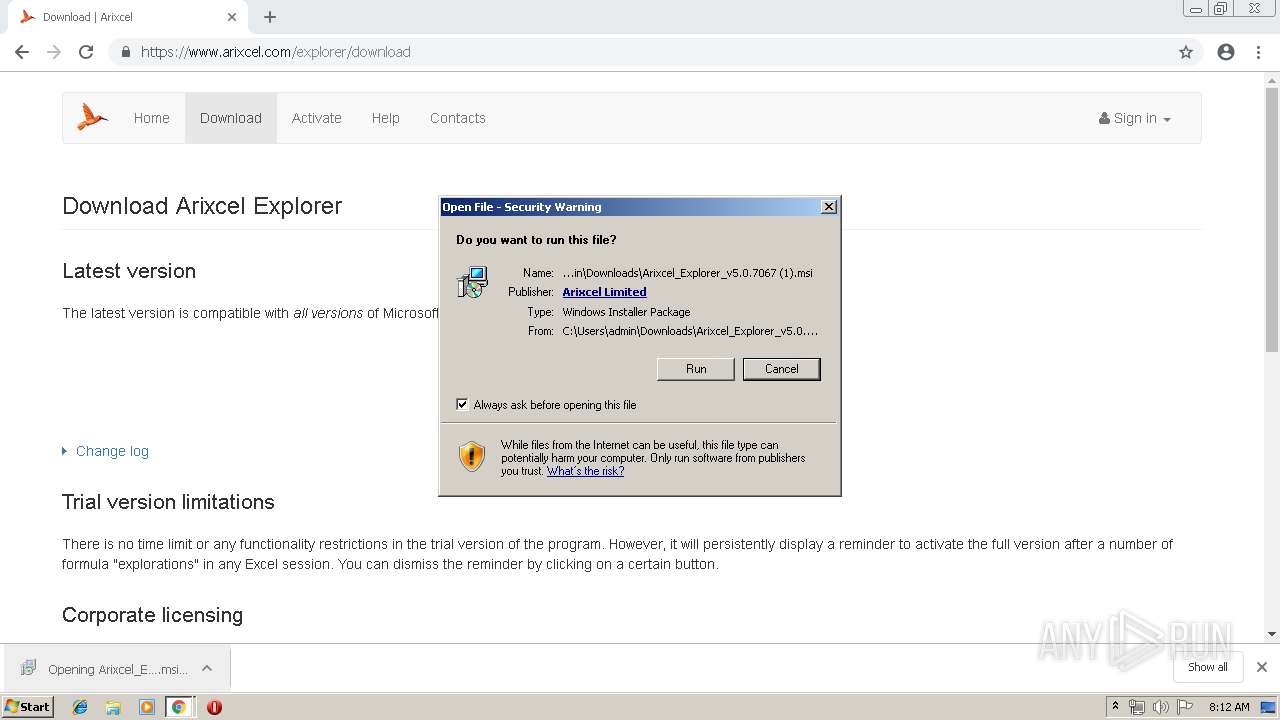Click the Arixcel hummingbird logo in navbar

coord(93,117)
